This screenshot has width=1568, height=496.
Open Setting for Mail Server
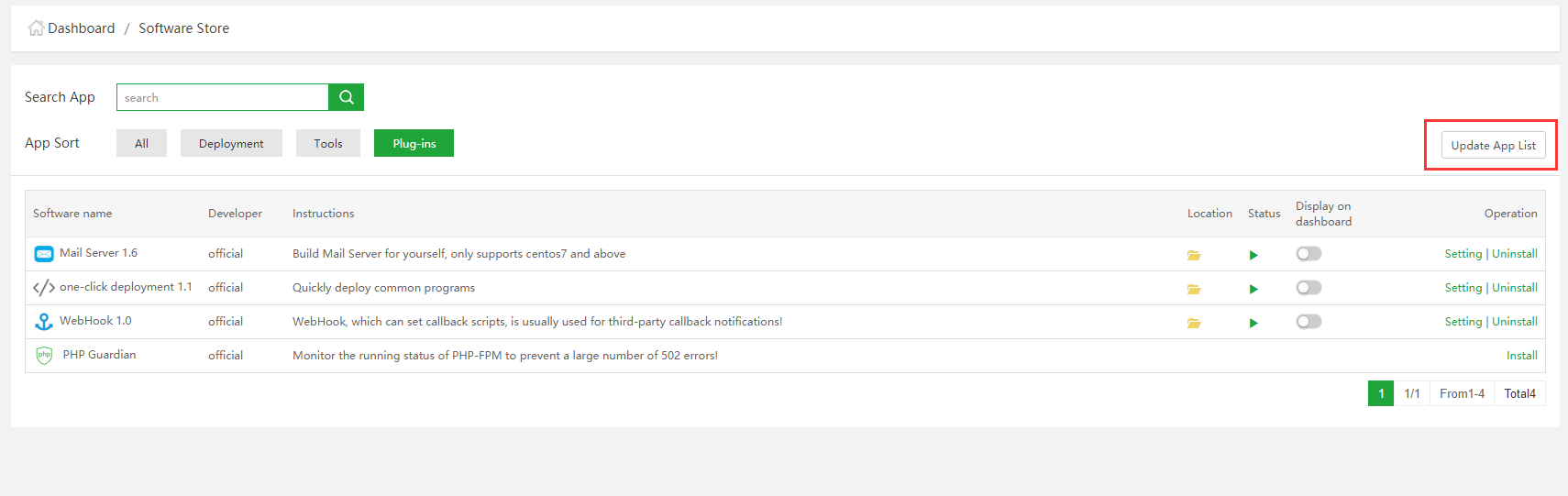click(x=1463, y=254)
